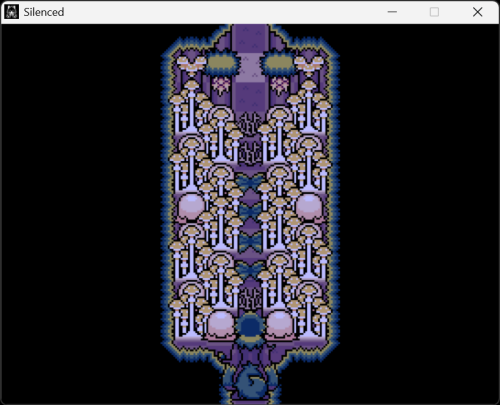
Task: Click the right olive-green bush at top
Action: [279, 63]
